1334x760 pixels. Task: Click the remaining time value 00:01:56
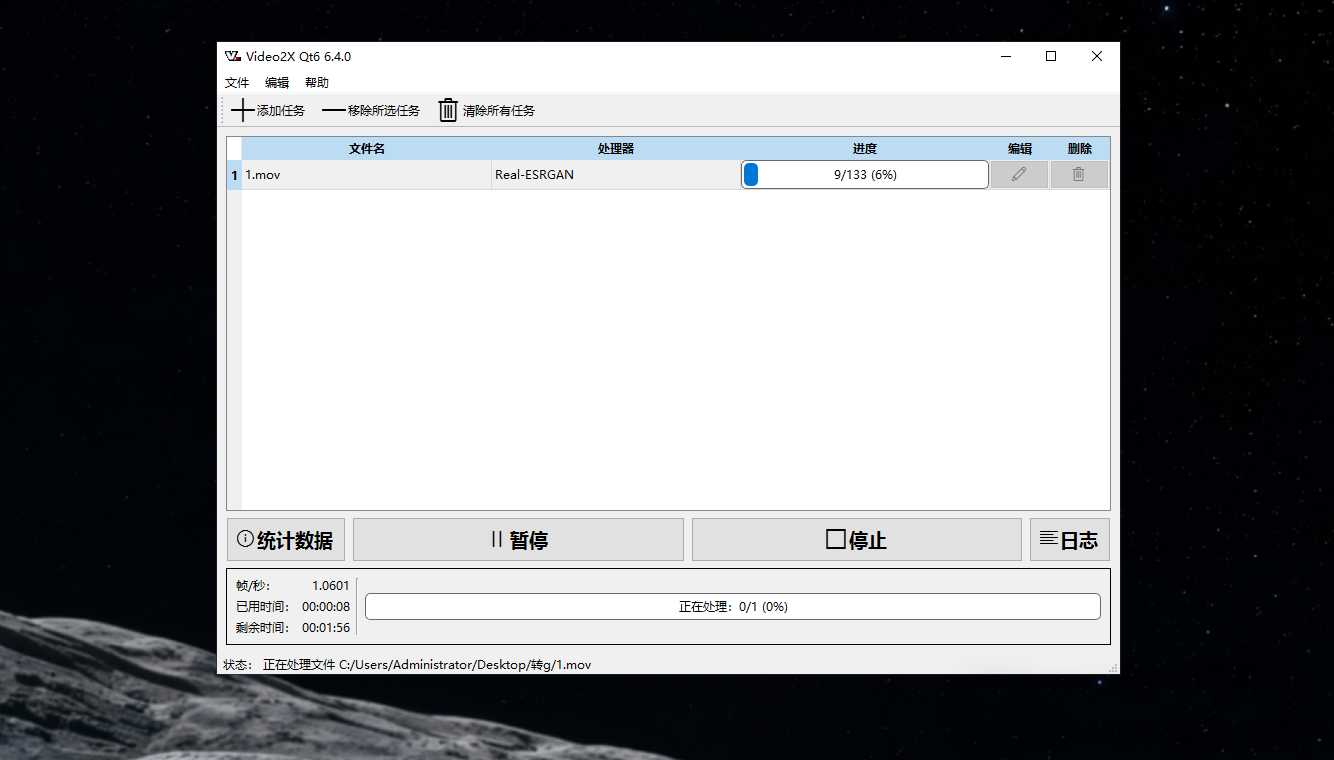(326, 628)
